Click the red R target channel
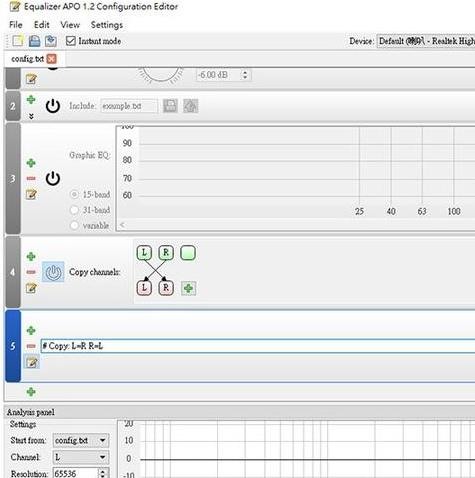This screenshot has height=478, width=475. (166, 288)
